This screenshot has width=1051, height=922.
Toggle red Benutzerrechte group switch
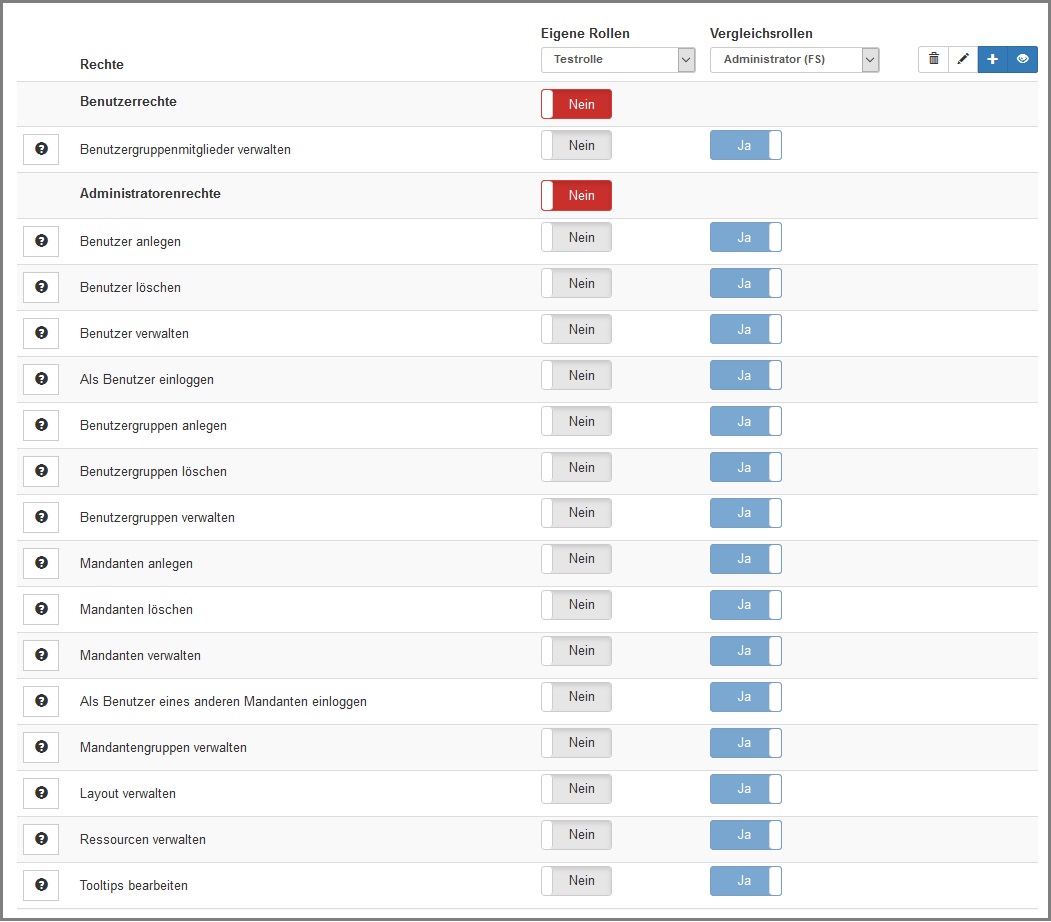tap(576, 104)
